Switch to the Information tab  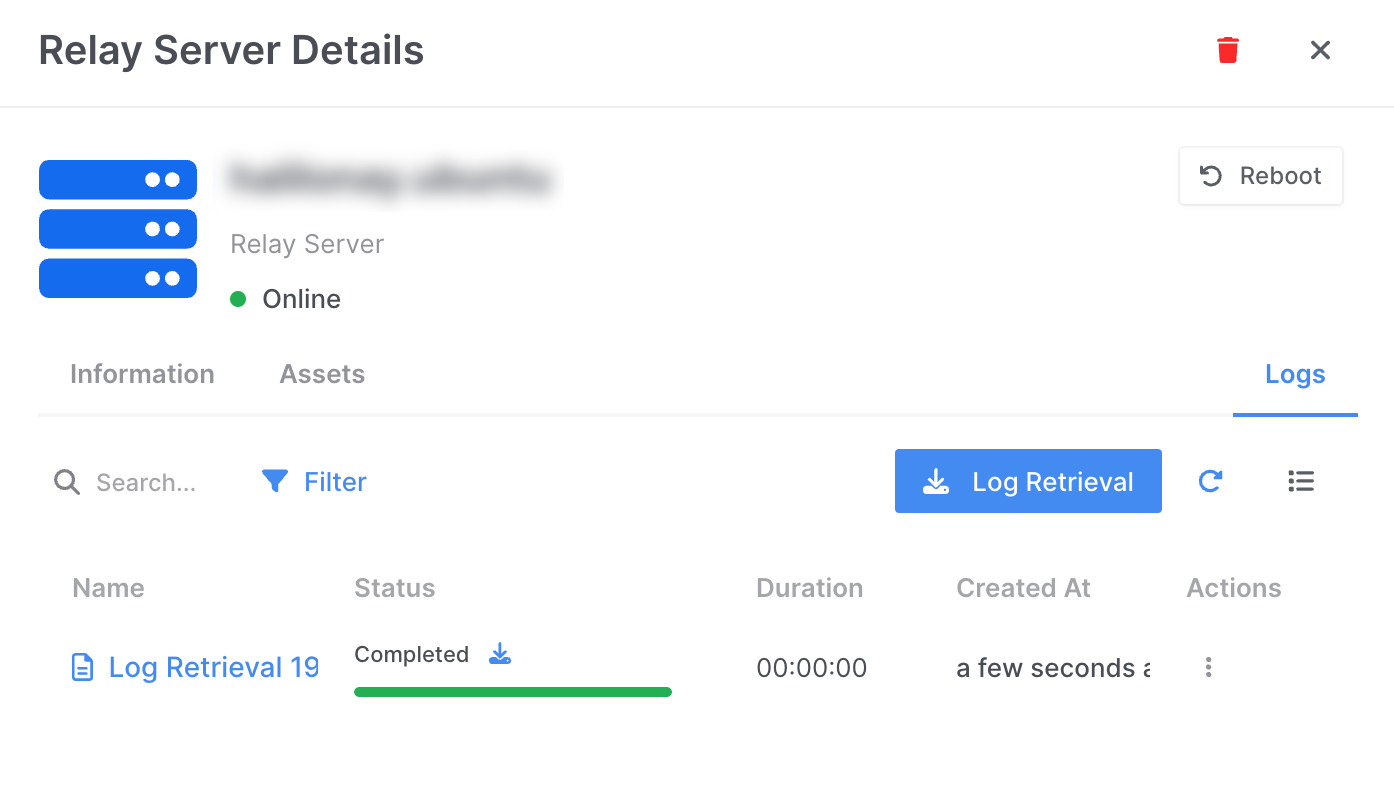[x=142, y=374]
